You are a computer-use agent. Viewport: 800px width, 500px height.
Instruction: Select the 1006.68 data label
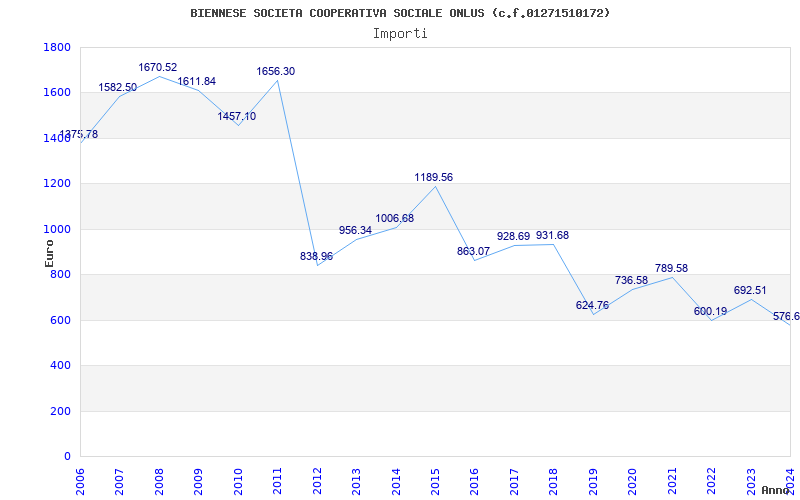point(395,218)
